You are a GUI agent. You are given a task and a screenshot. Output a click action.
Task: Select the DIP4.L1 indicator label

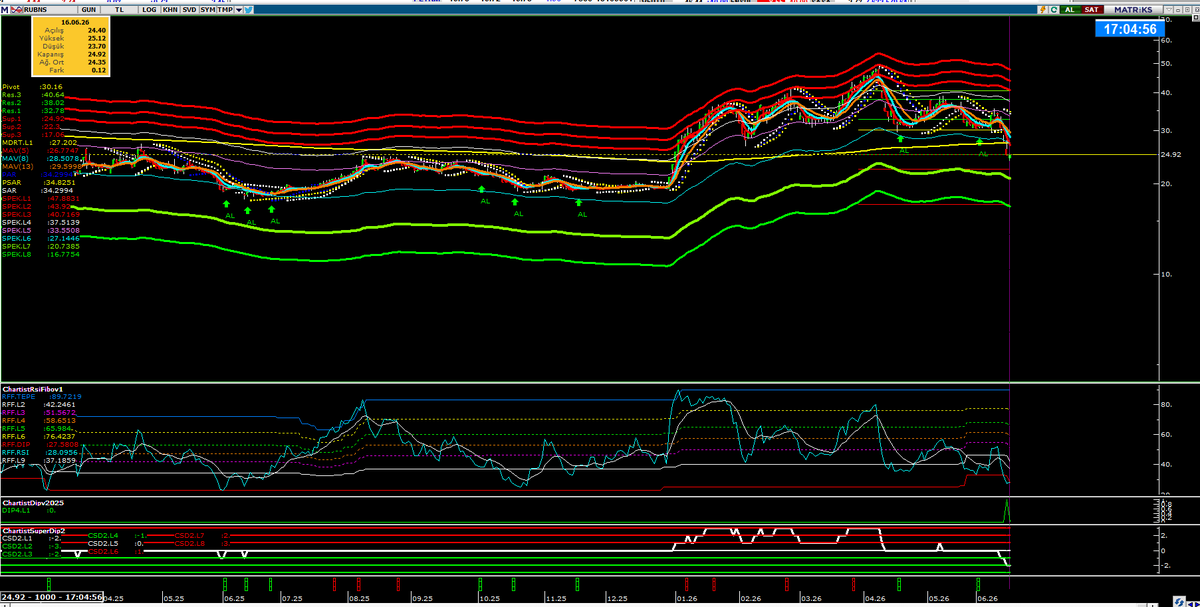tap(29, 511)
